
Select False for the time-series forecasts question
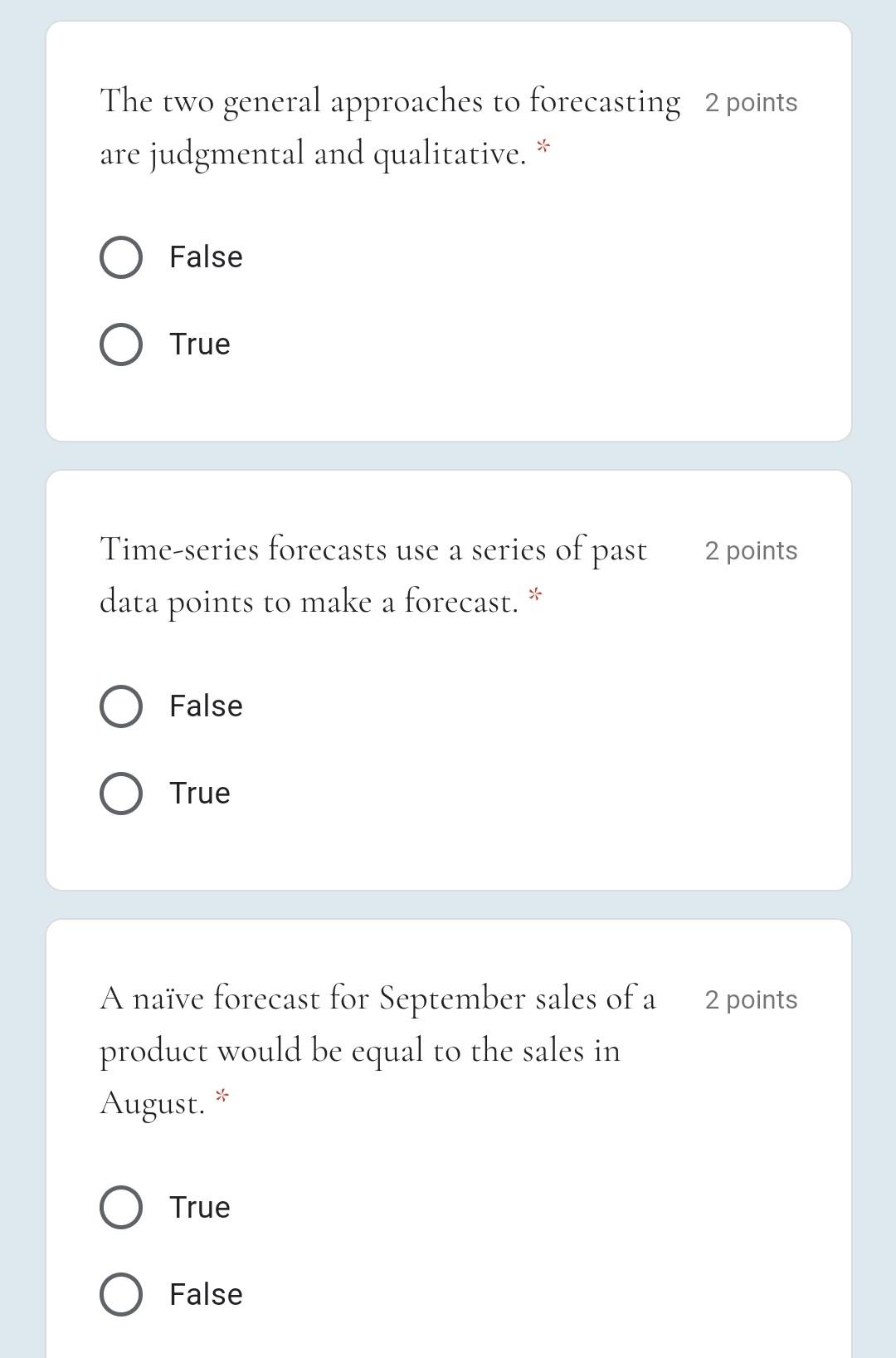(120, 706)
